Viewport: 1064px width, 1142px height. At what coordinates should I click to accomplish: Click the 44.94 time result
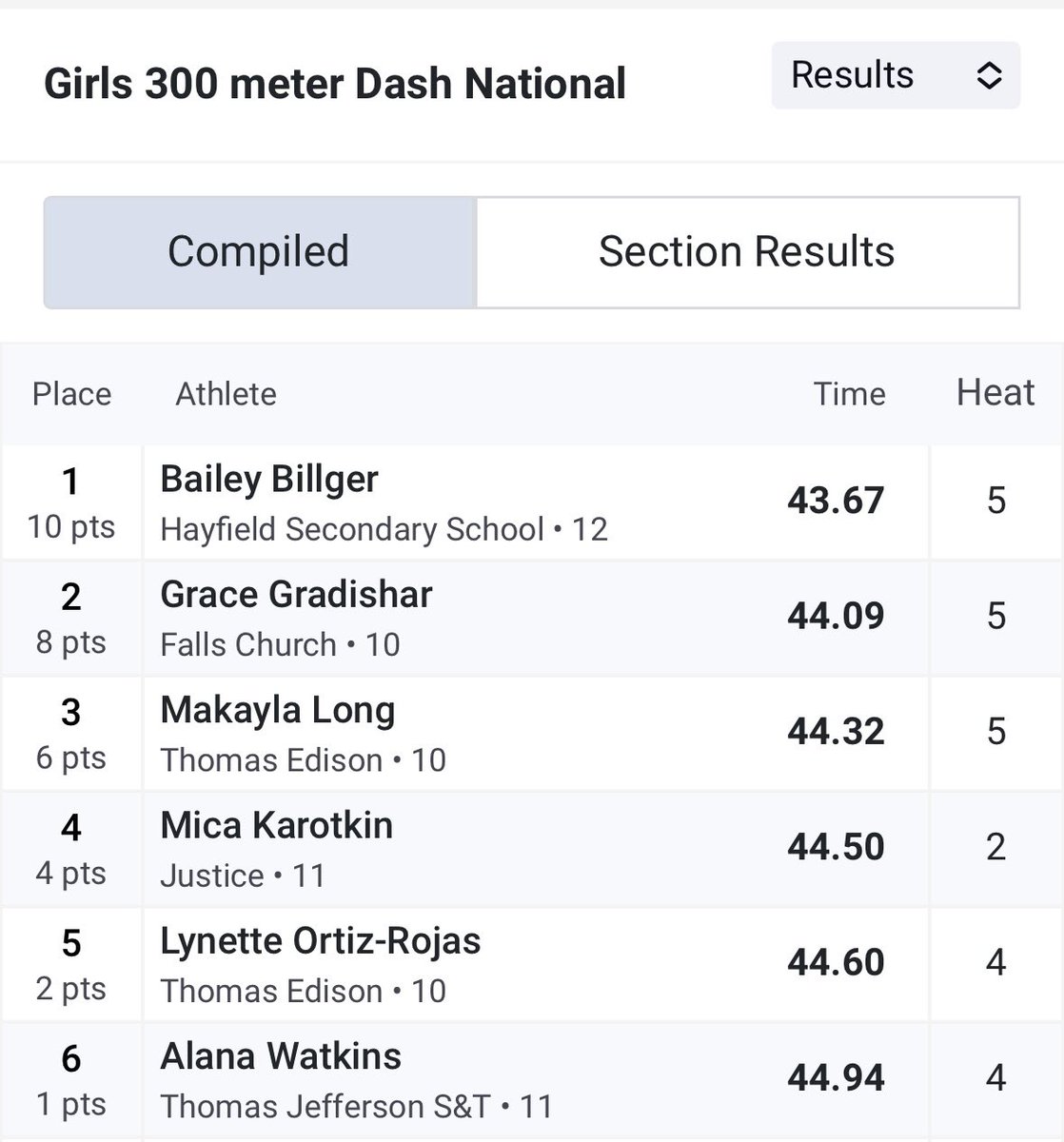pos(836,1077)
